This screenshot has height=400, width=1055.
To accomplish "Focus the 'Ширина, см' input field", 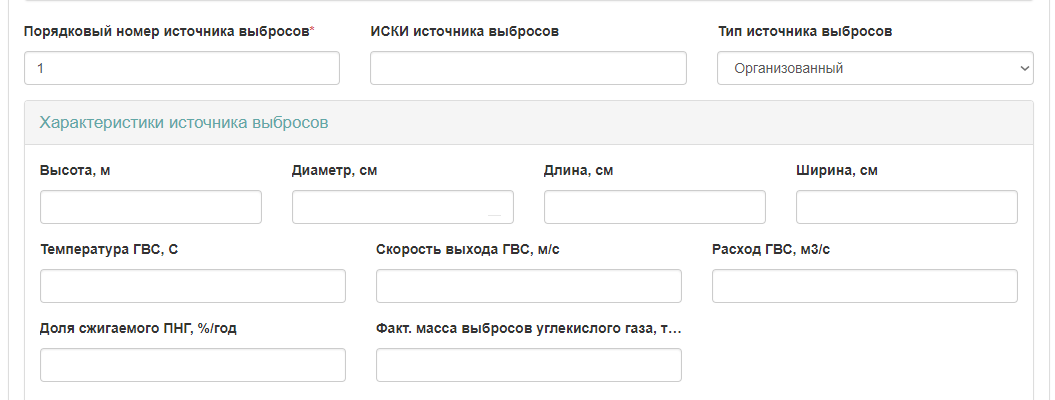I will (x=907, y=207).
